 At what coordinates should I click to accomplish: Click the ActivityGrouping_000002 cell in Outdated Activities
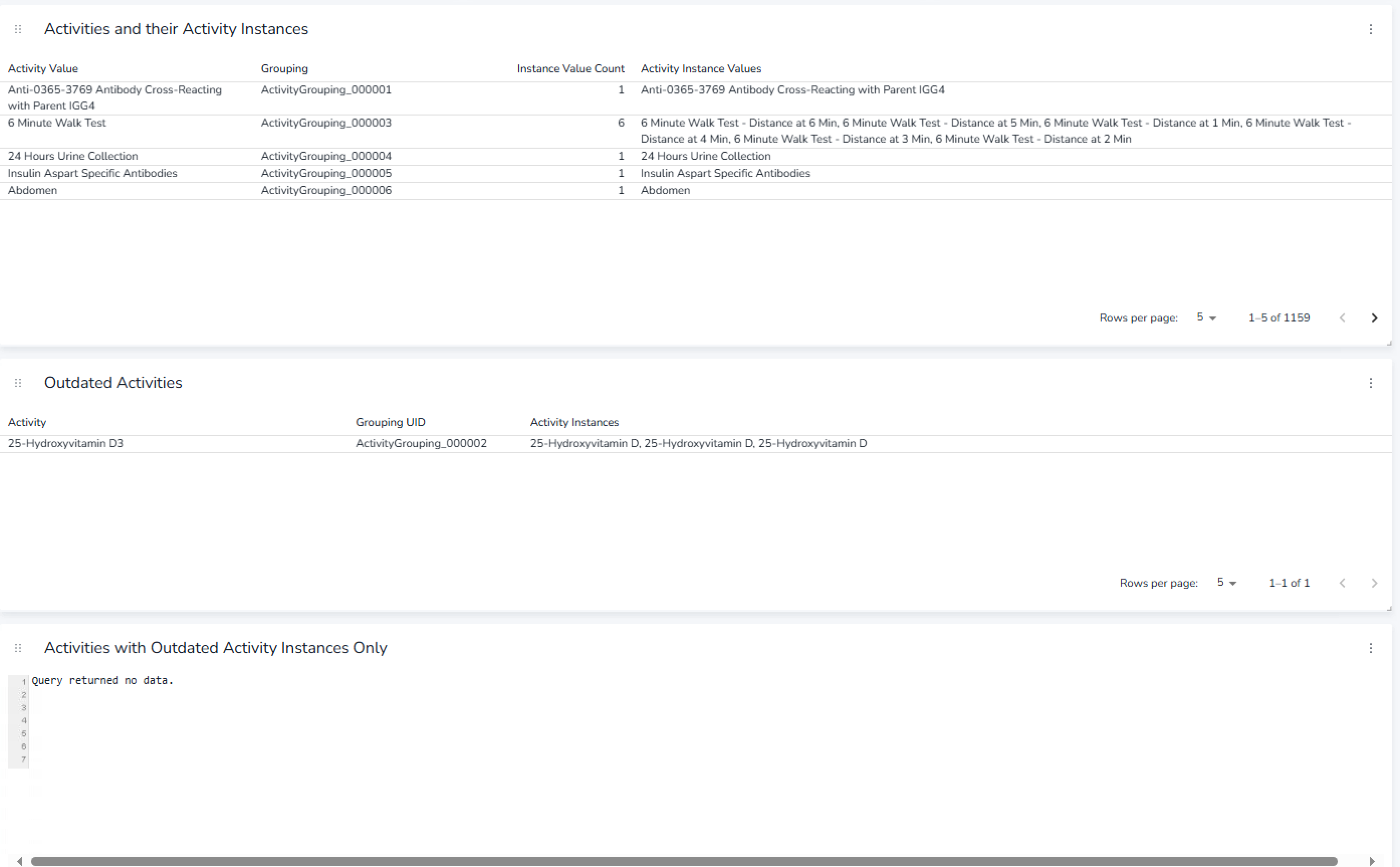tap(421, 444)
